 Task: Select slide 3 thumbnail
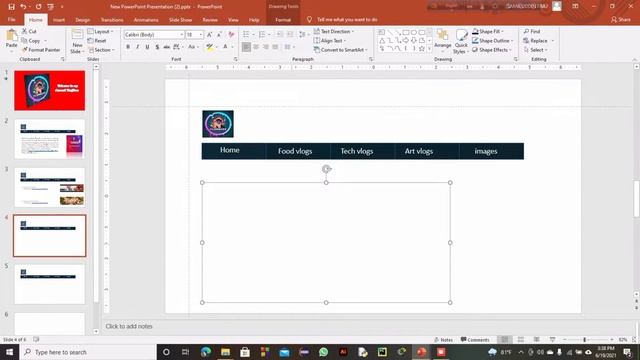50,187
